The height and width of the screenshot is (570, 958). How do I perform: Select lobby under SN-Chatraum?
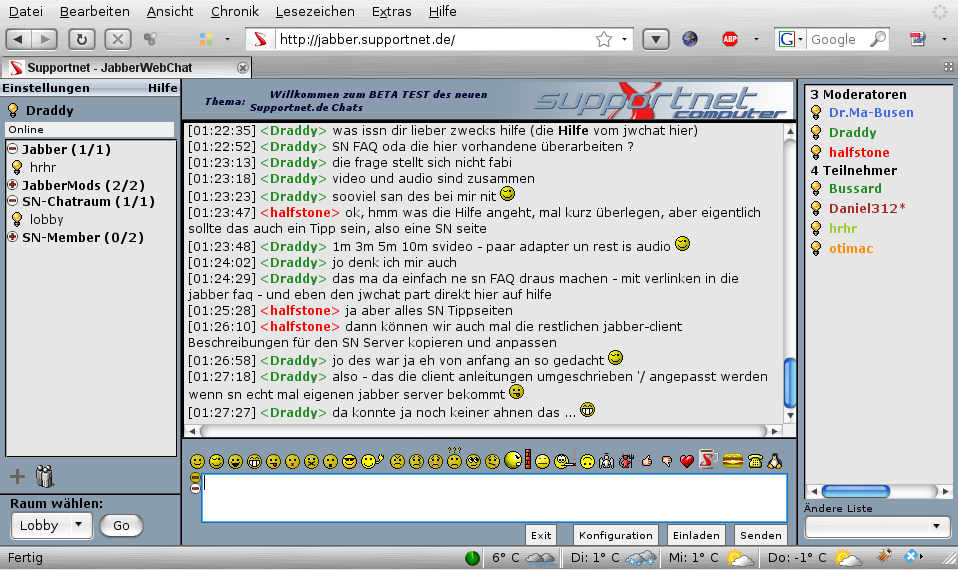tap(46, 219)
